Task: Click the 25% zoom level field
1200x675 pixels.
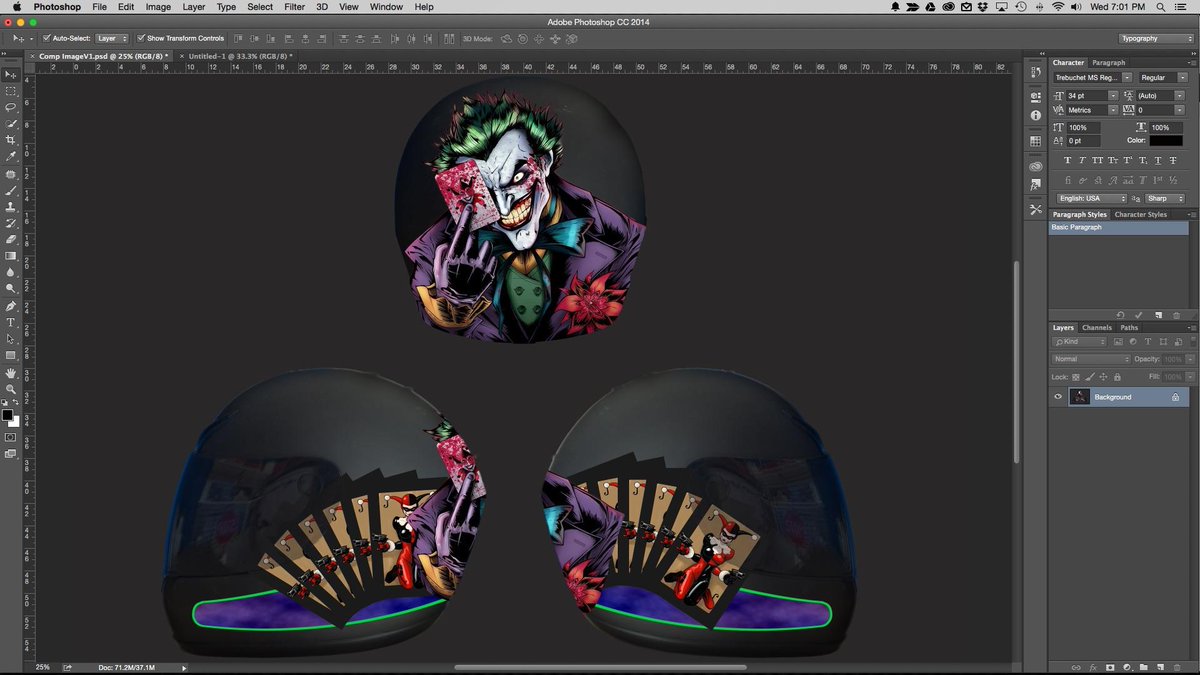Action: coord(43,667)
